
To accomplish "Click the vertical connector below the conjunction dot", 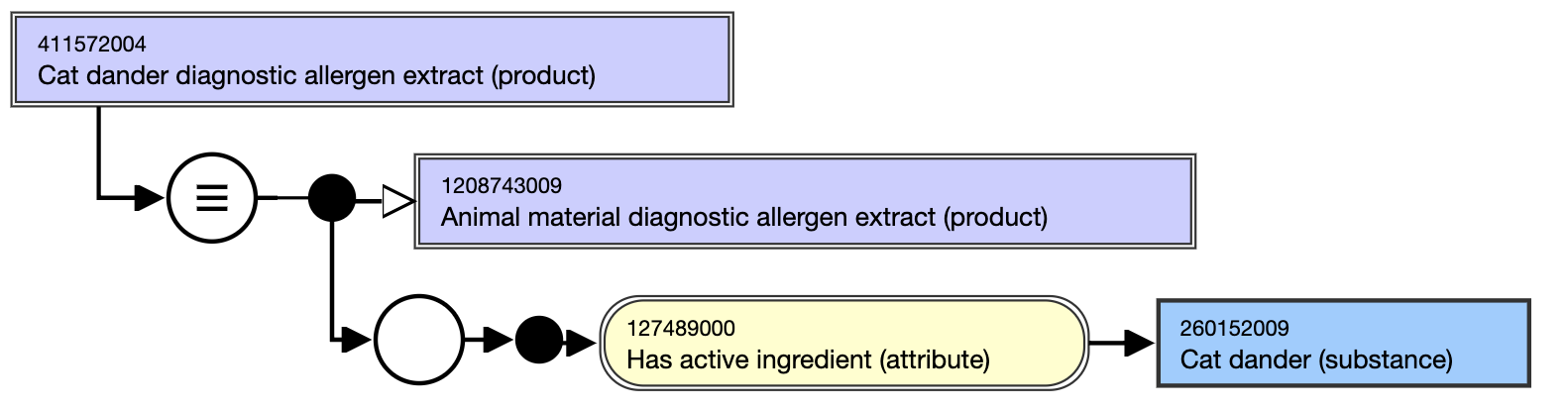I will coord(332,280).
